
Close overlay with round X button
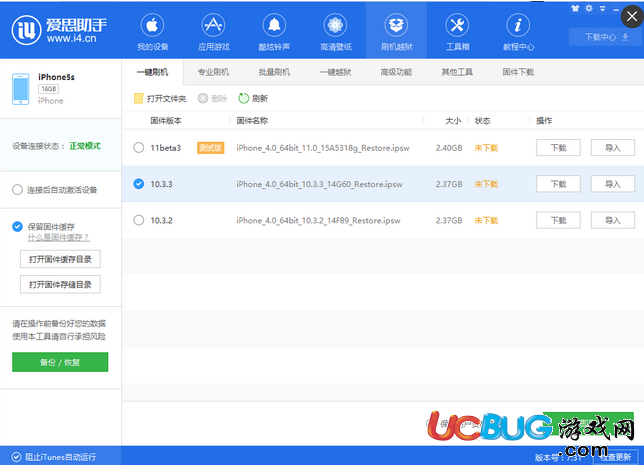pos(632,16)
